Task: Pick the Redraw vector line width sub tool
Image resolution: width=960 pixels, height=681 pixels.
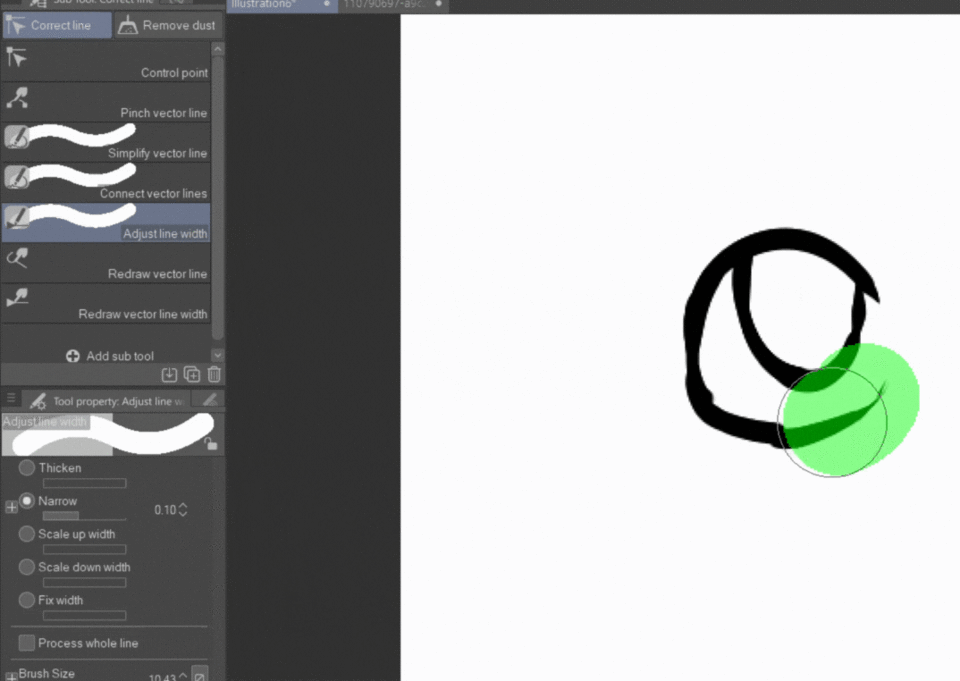Action: tap(106, 303)
